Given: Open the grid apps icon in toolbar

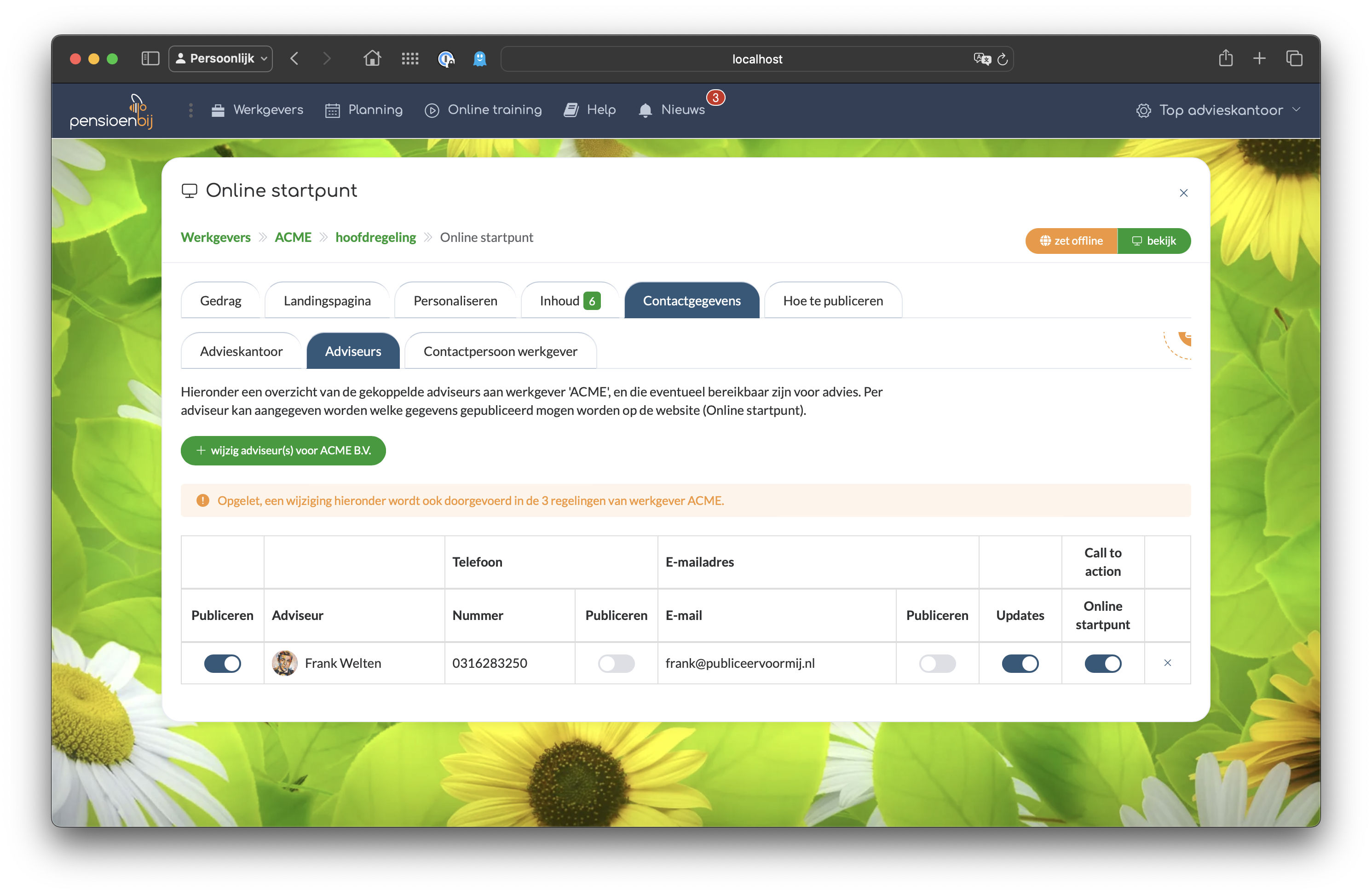Looking at the screenshot, I should (x=410, y=58).
